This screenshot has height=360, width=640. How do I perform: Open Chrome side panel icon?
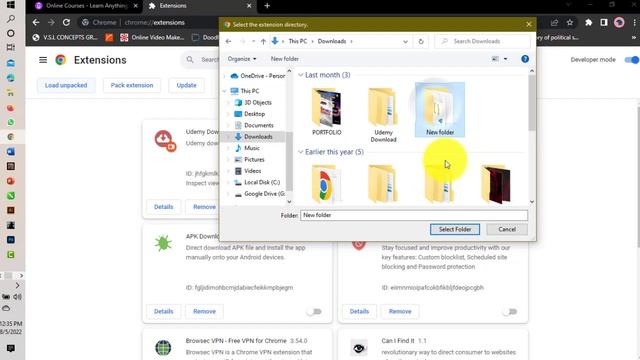pyautogui.click(x=604, y=22)
